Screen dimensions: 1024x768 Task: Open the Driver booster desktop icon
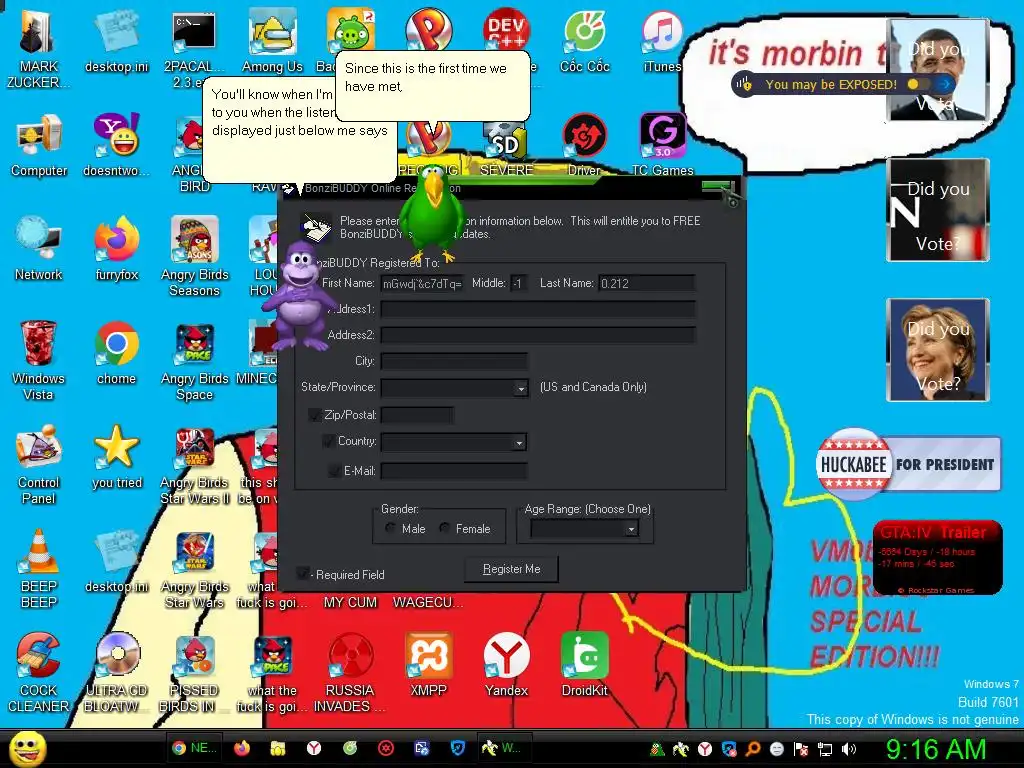[x=584, y=146]
